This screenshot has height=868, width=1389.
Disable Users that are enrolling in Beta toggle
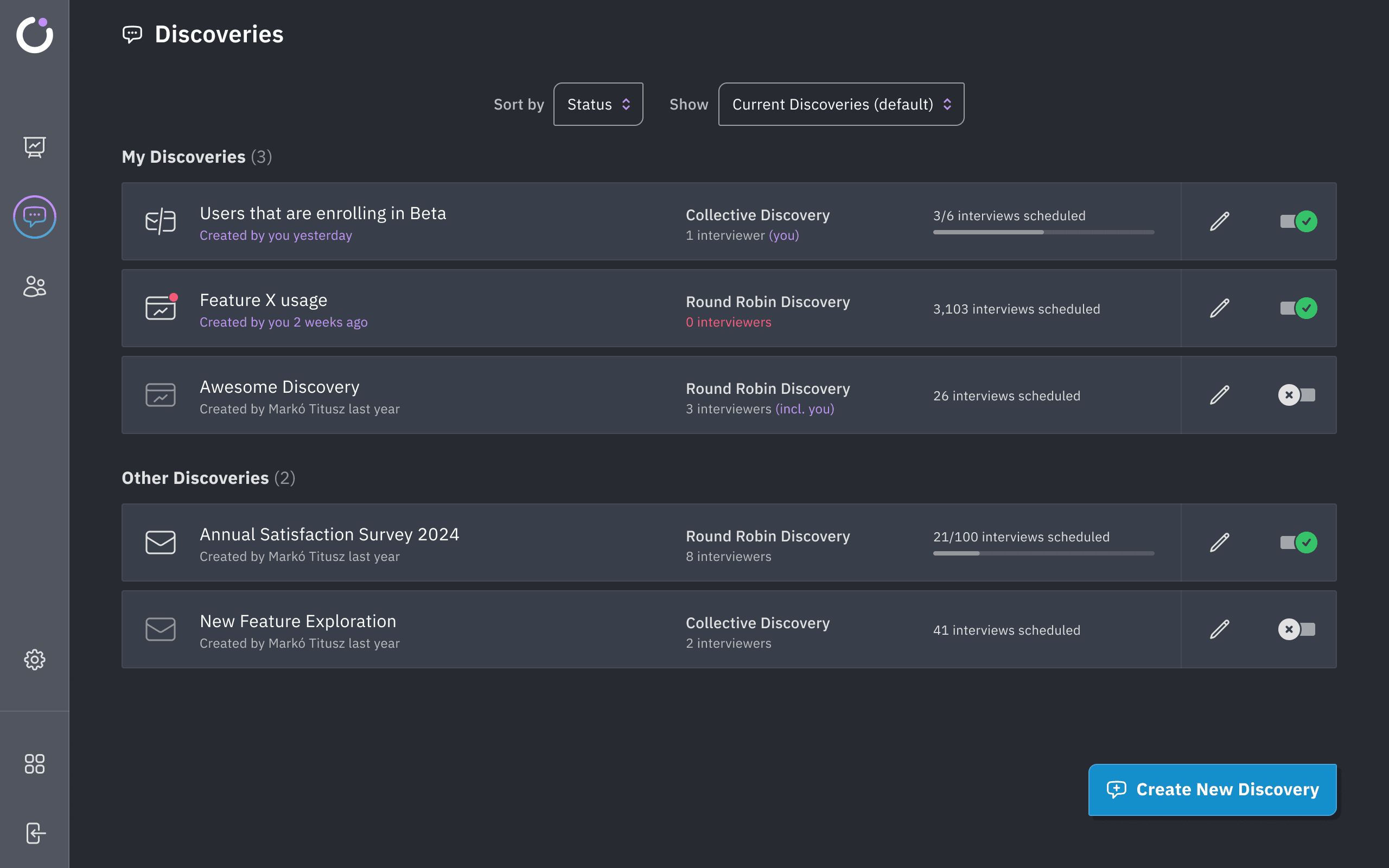tap(1298, 221)
